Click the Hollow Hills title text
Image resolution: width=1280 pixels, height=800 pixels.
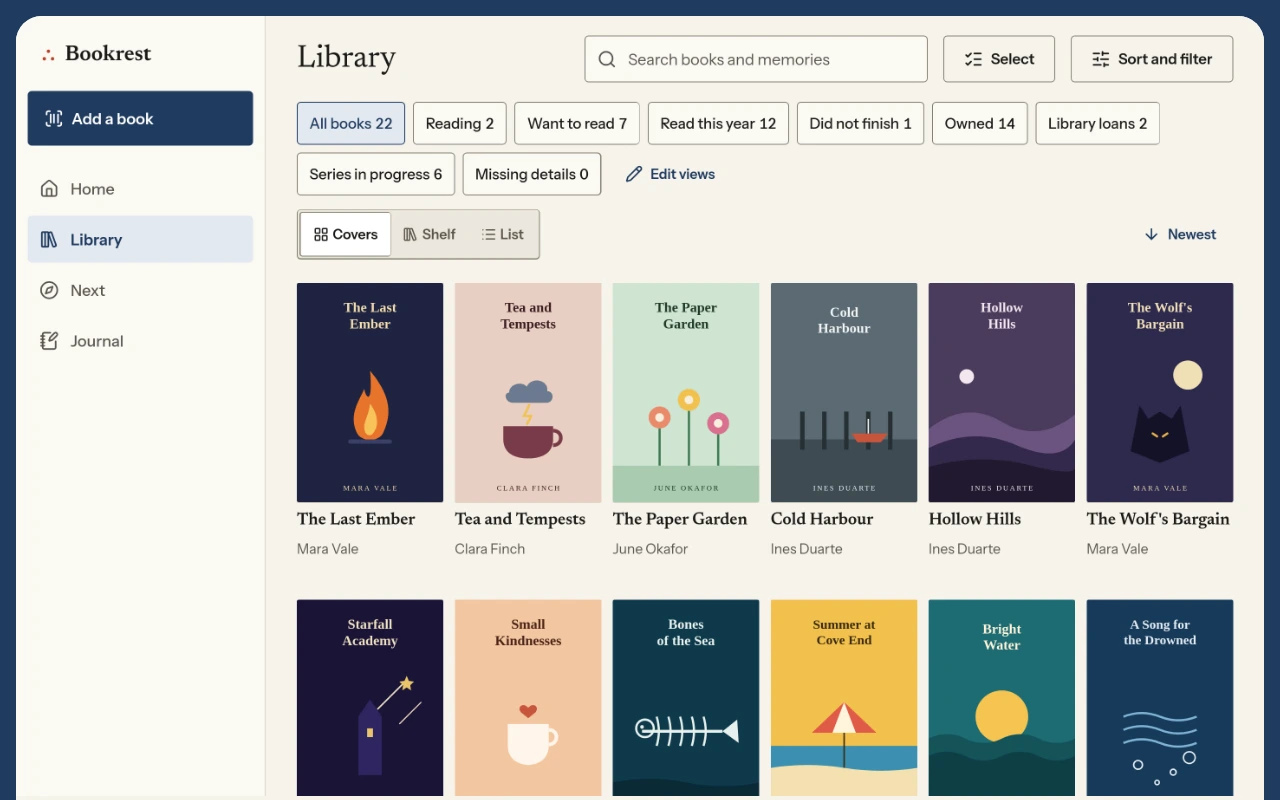[975, 519]
